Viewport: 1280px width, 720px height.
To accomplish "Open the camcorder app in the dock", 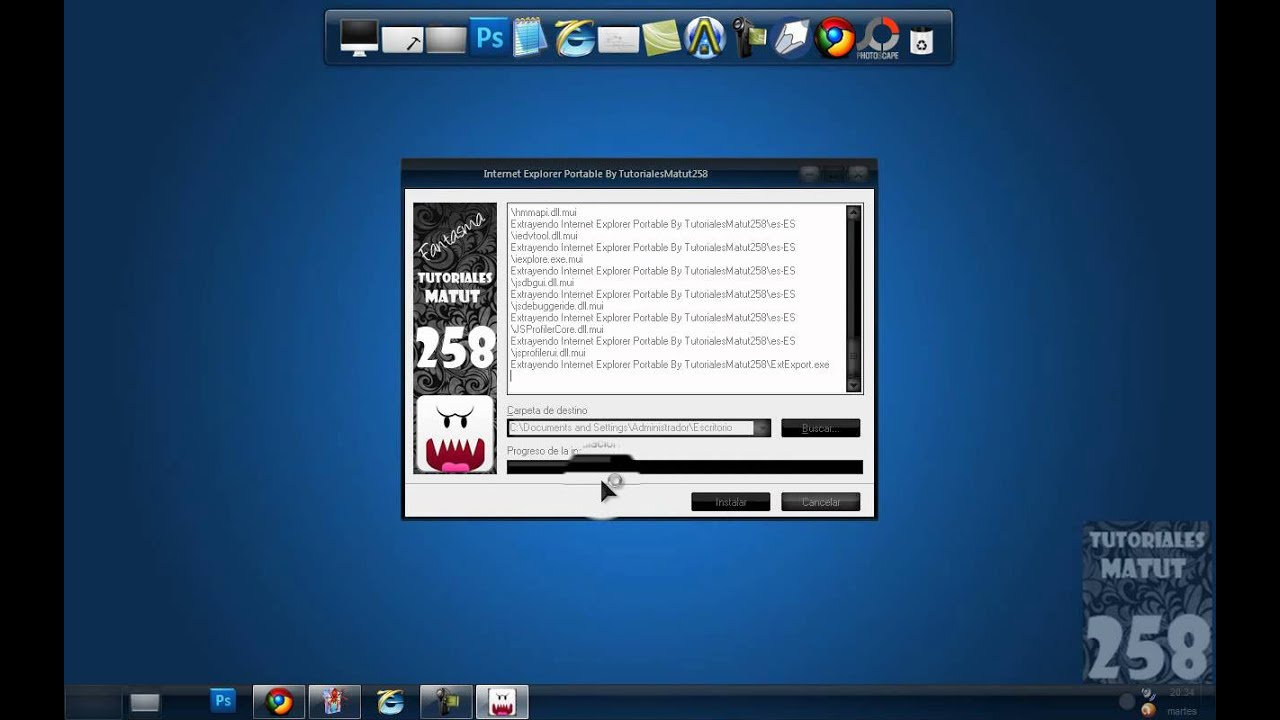I will tap(748, 38).
